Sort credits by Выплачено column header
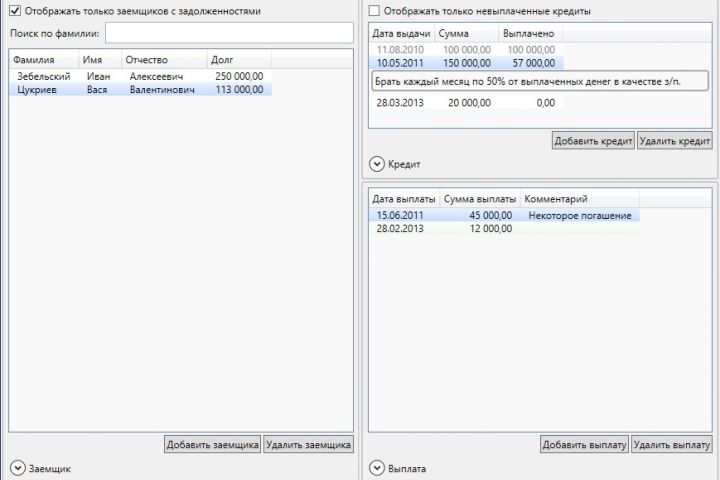Image resolution: width=720 pixels, height=480 pixels. click(x=531, y=34)
